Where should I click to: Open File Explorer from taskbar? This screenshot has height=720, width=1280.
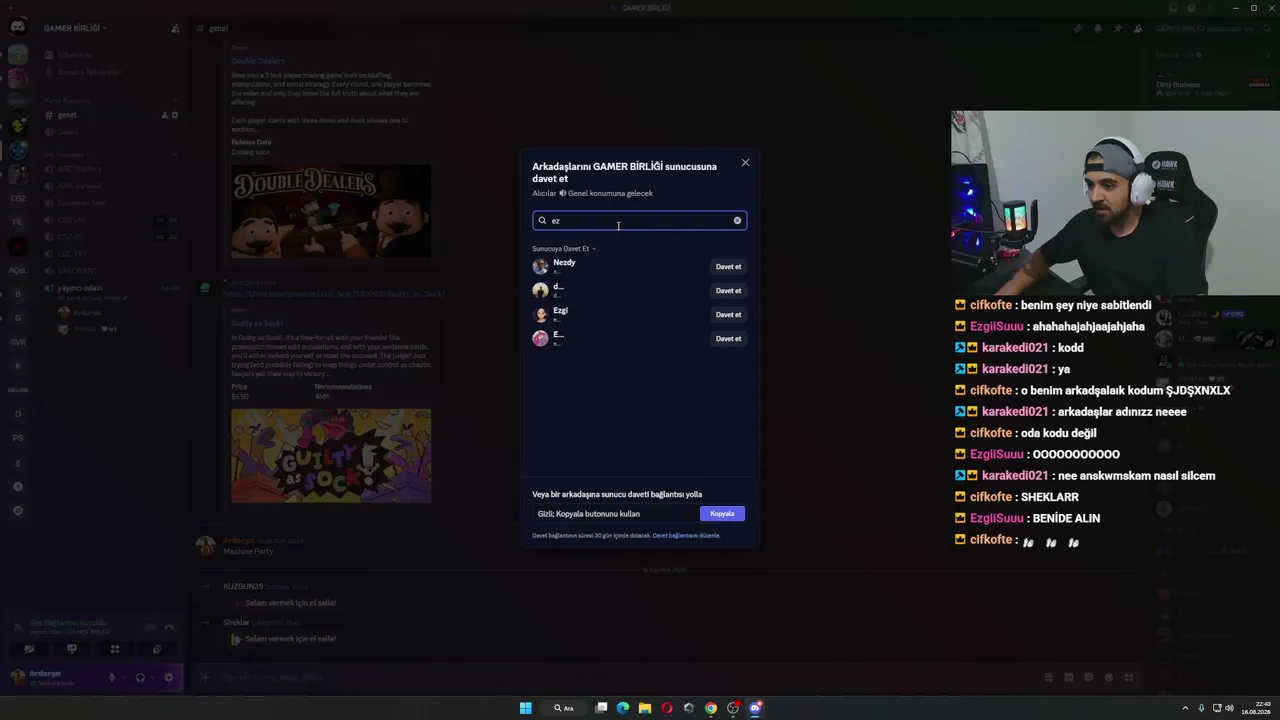tap(645, 708)
